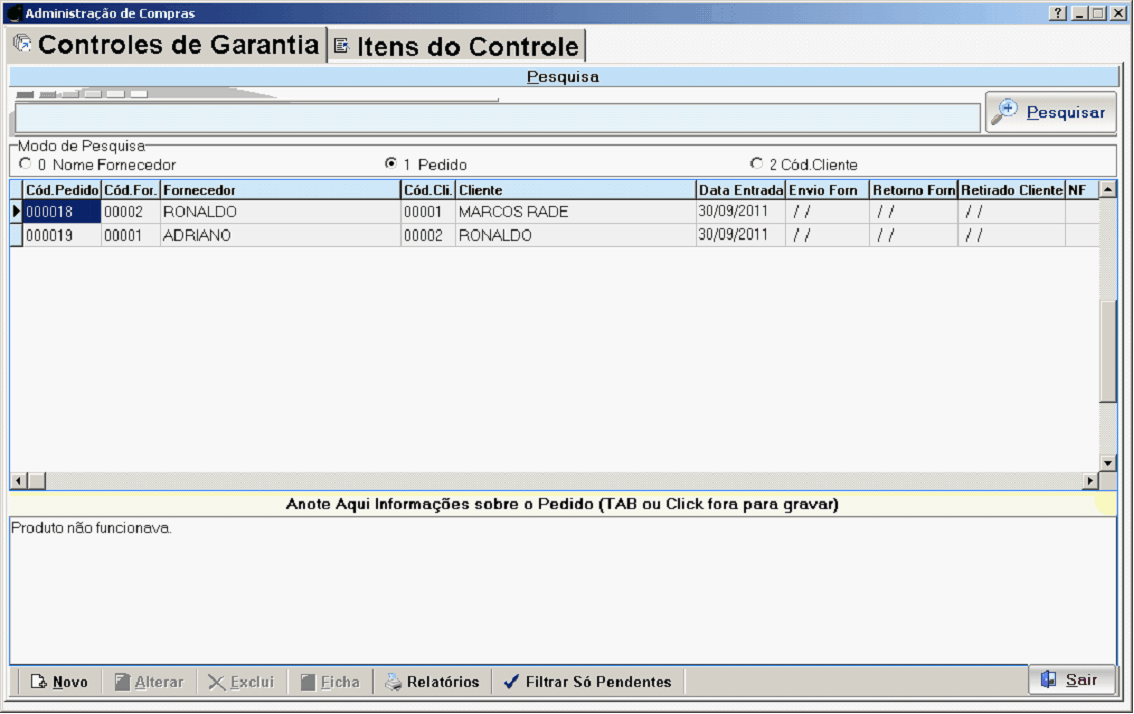1134x714 pixels.
Task: Select the Nome Fornecedor search mode
Action: (x=26, y=164)
